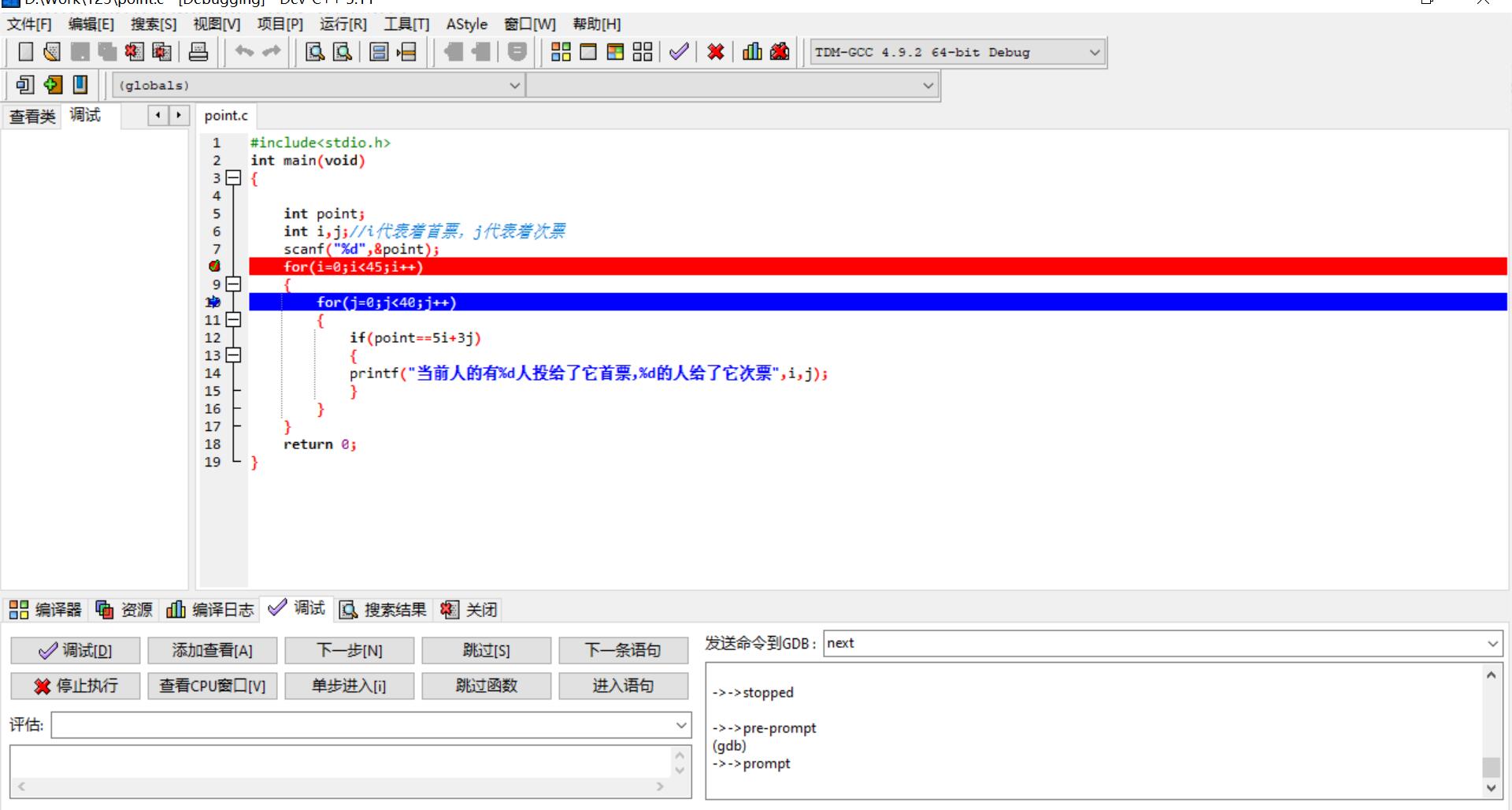
Task: Open the 视图[V] menu
Action: click(217, 24)
